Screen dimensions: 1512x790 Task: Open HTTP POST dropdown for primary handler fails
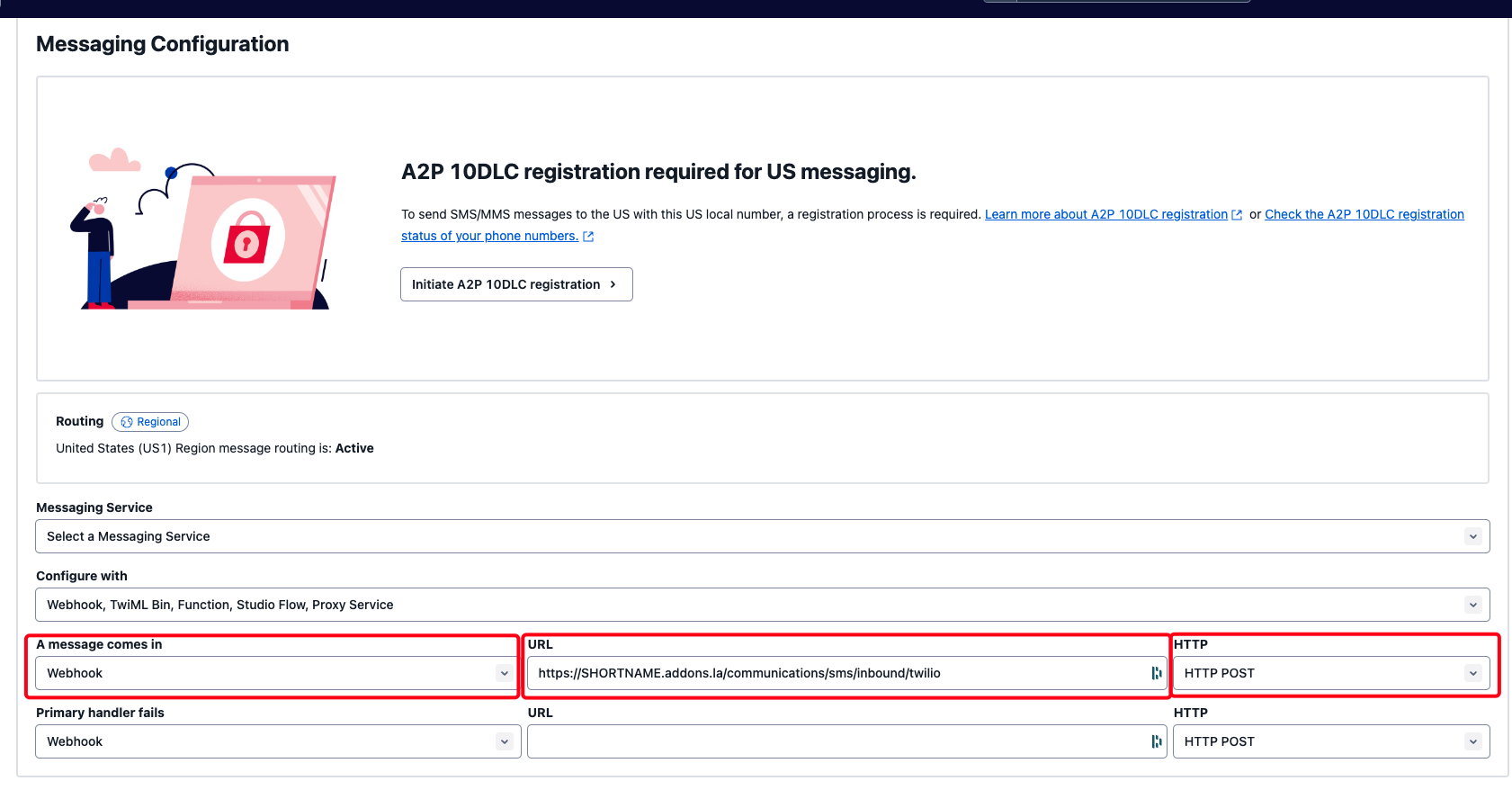(x=1331, y=741)
